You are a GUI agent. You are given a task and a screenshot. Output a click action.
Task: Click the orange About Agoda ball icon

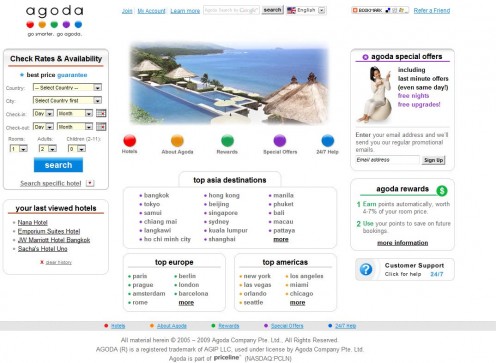[177, 141]
